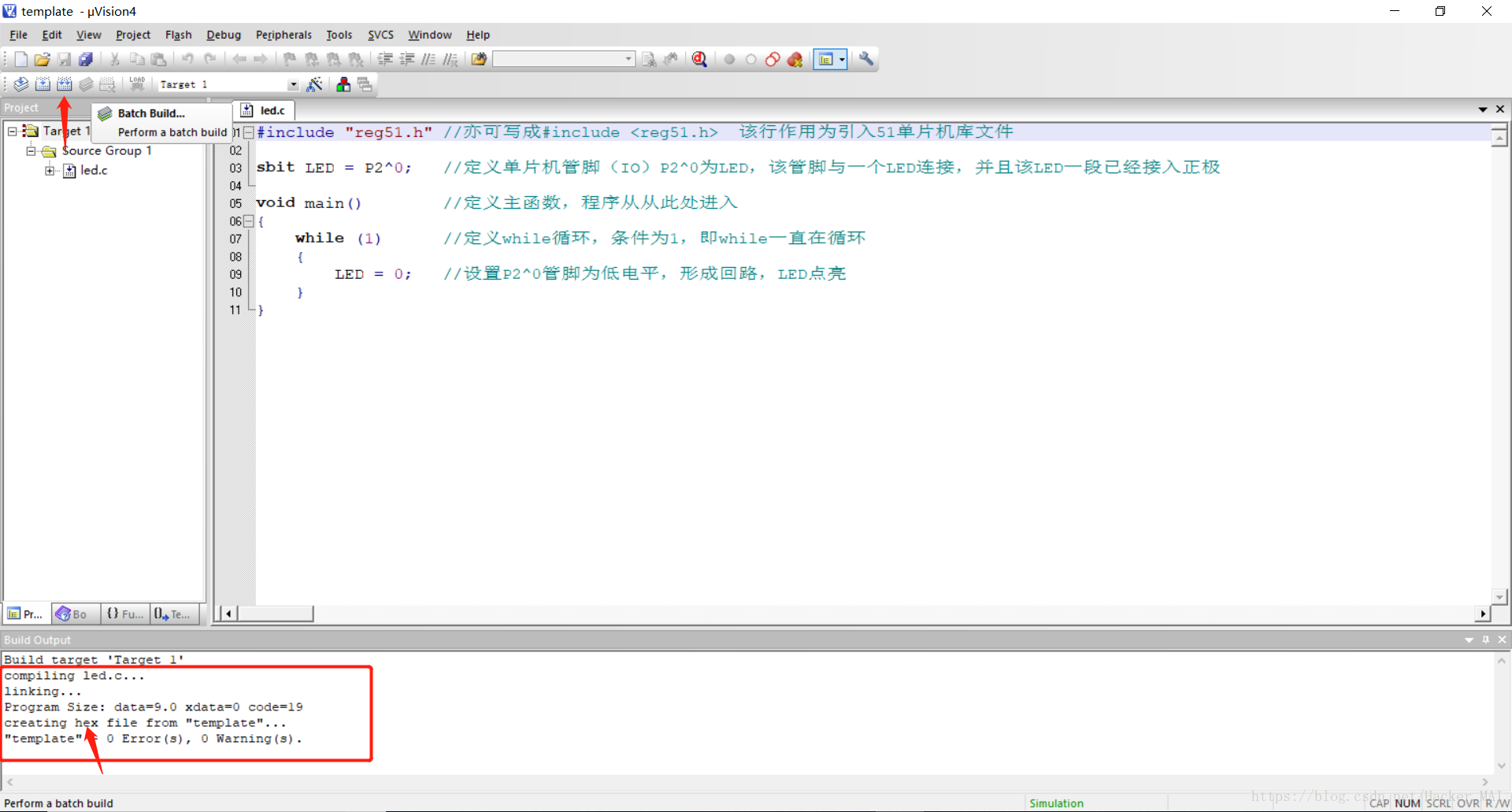Image resolution: width=1512 pixels, height=812 pixels.
Task: Start a debug session with the magnifier d icon
Action: 699,59
